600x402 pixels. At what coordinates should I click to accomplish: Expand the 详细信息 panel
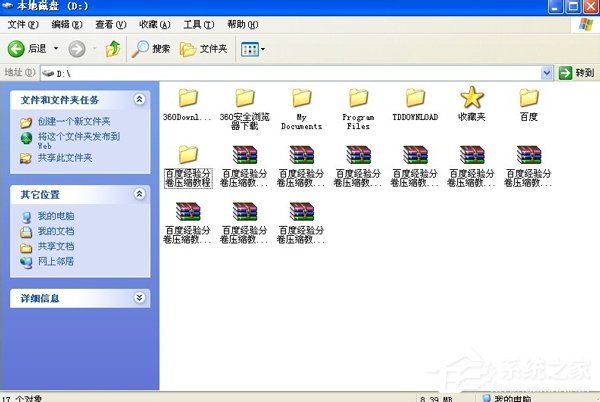[x=140, y=298]
